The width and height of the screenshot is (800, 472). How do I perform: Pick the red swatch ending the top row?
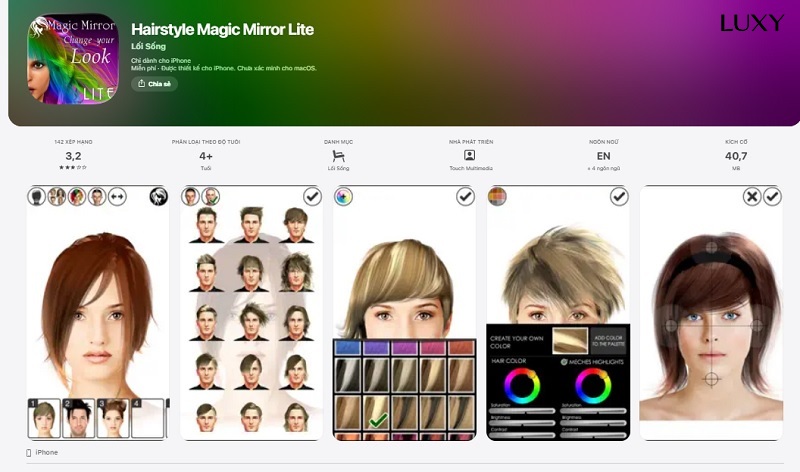[461, 348]
